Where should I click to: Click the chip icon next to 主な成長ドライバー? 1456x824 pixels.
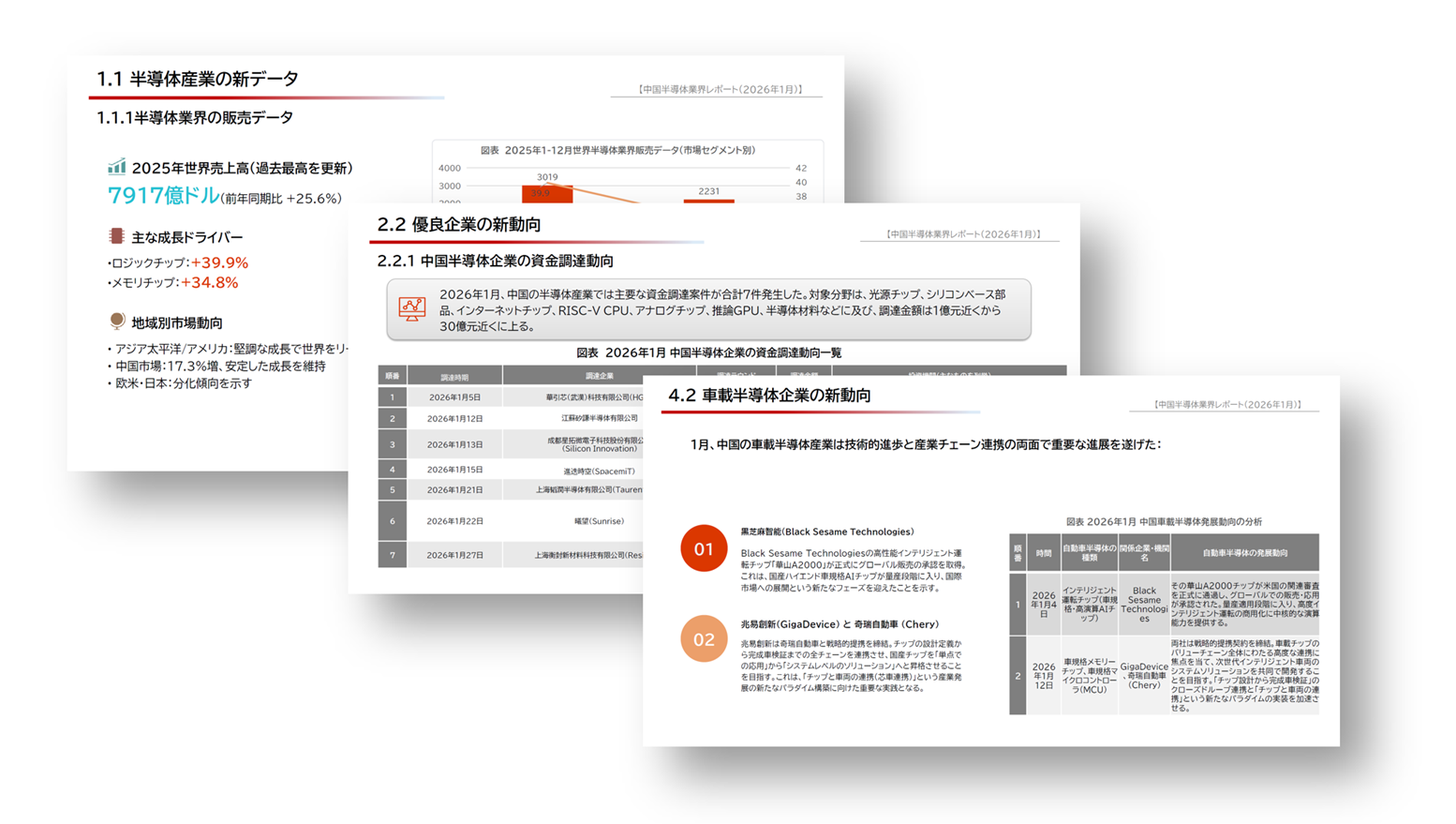coord(116,236)
